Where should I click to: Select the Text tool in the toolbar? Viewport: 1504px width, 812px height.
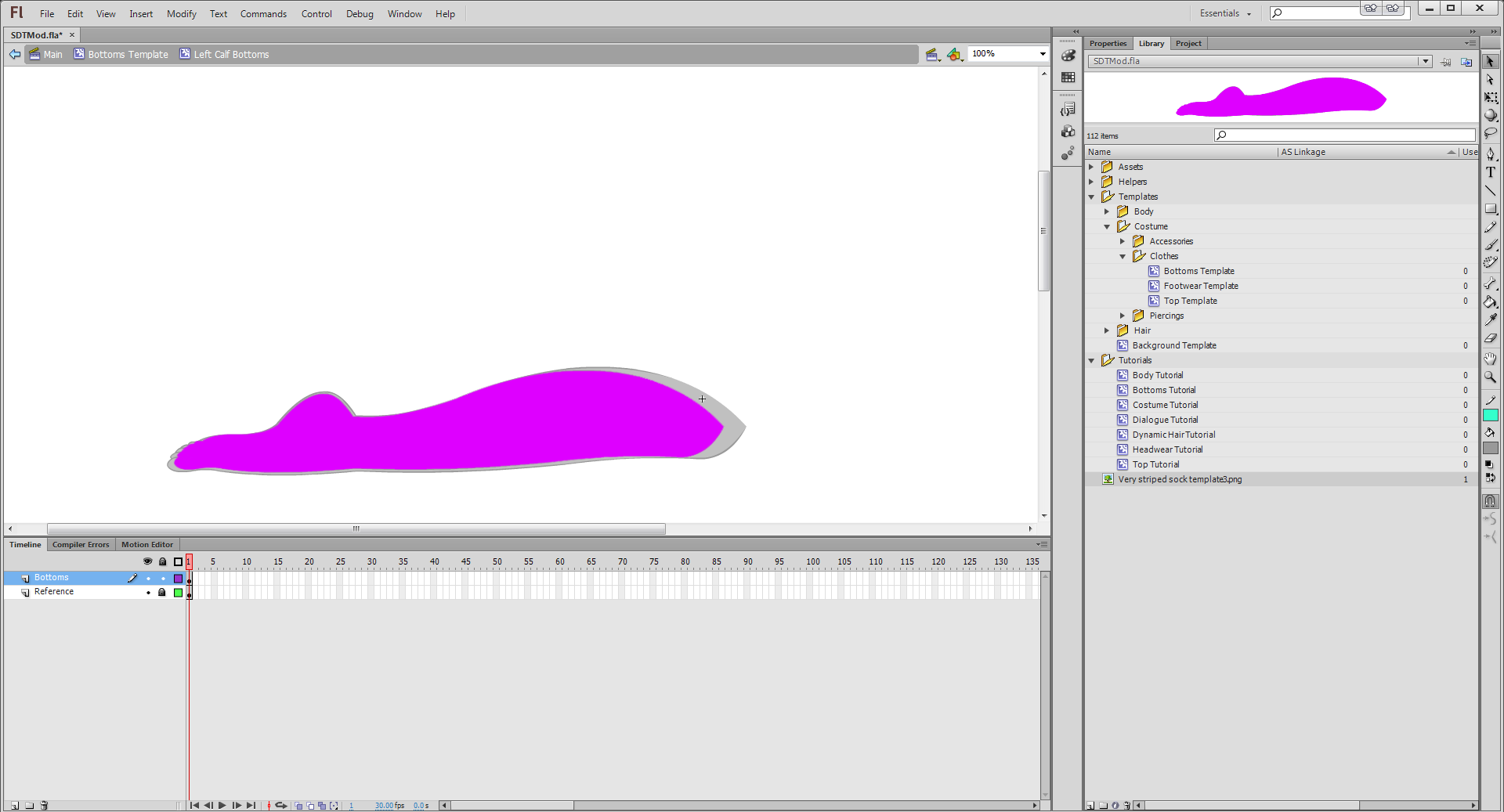(1490, 172)
